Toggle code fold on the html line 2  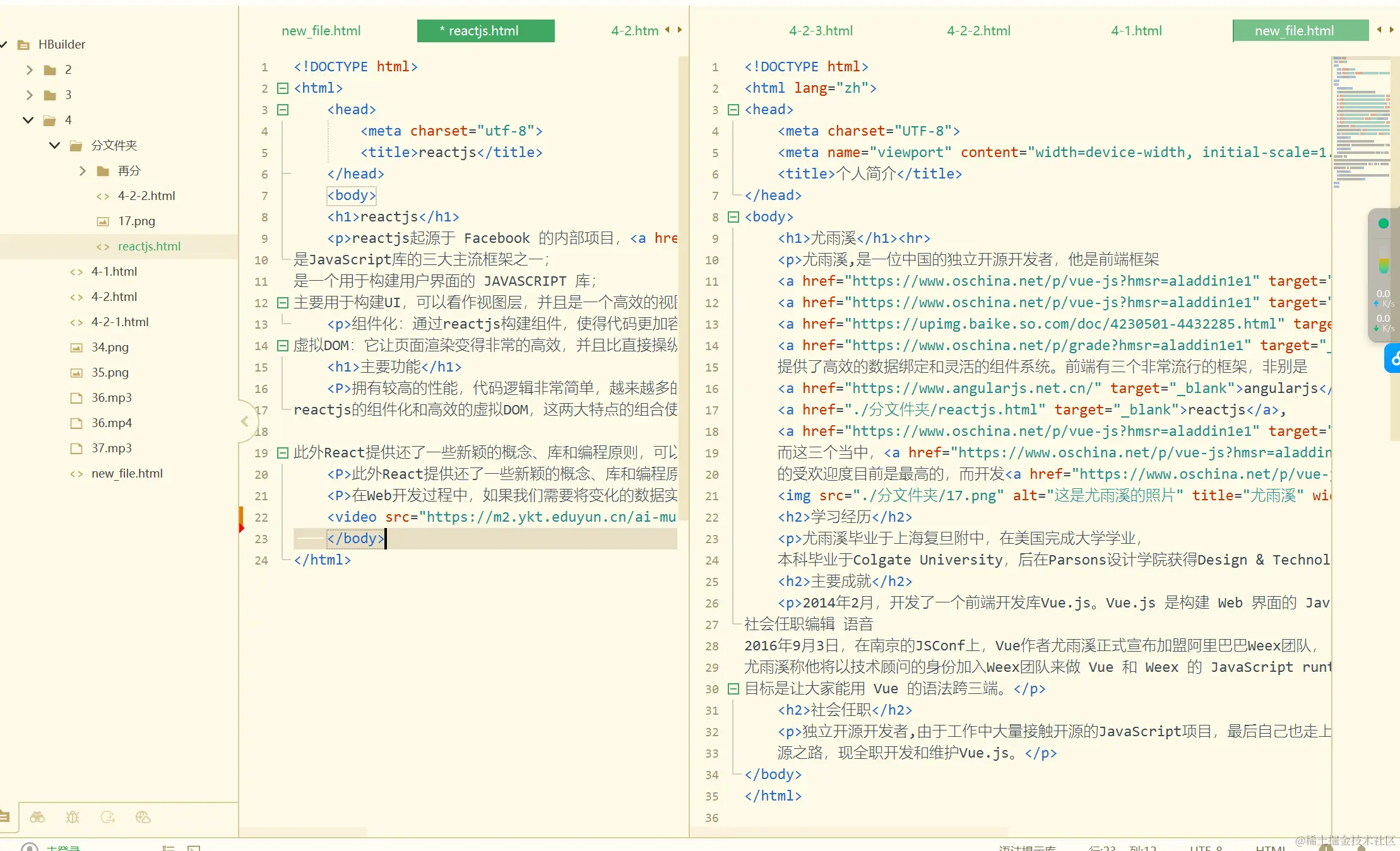[x=283, y=88]
